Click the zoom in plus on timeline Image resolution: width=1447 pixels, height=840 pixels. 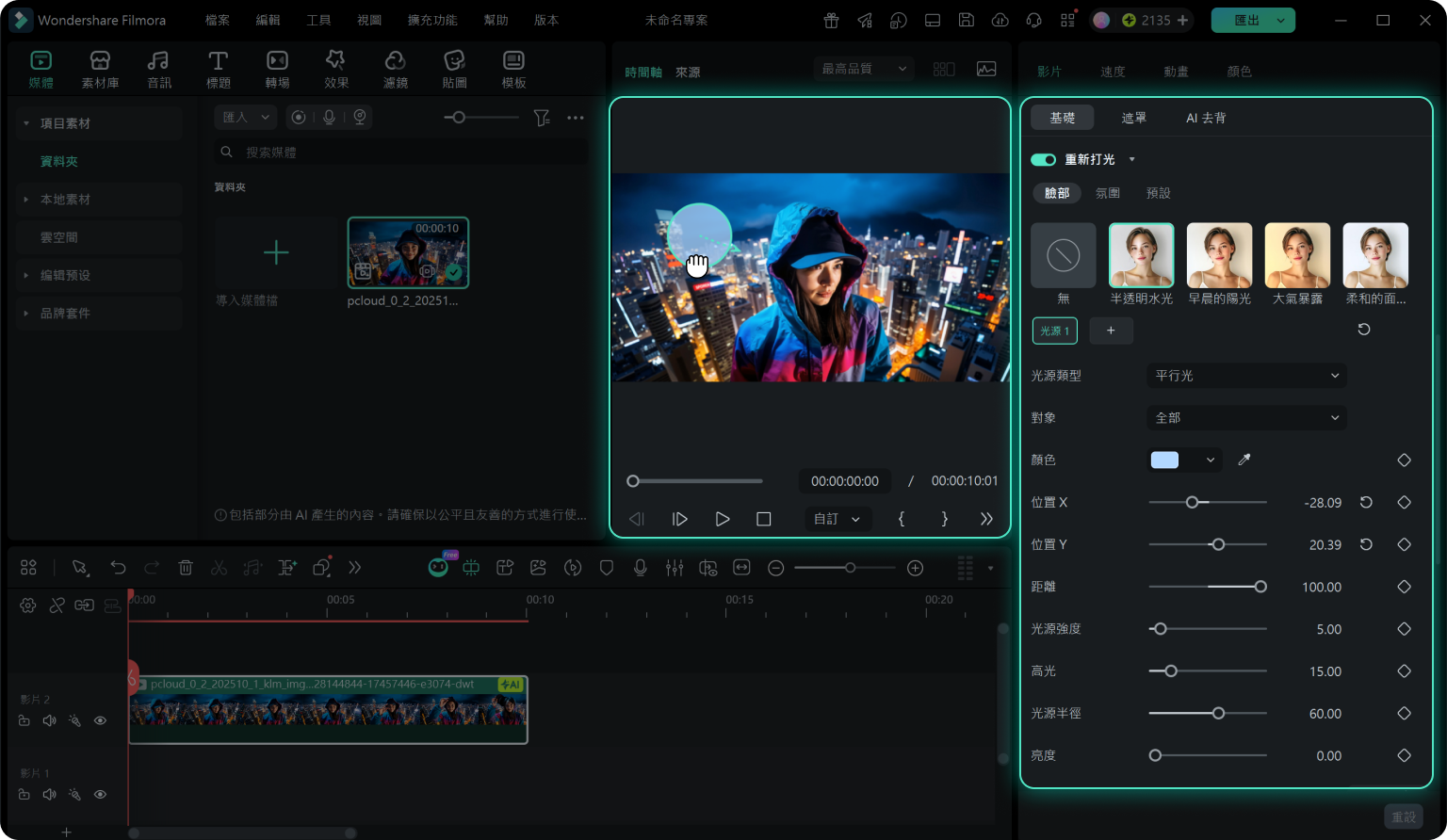[x=915, y=568]
